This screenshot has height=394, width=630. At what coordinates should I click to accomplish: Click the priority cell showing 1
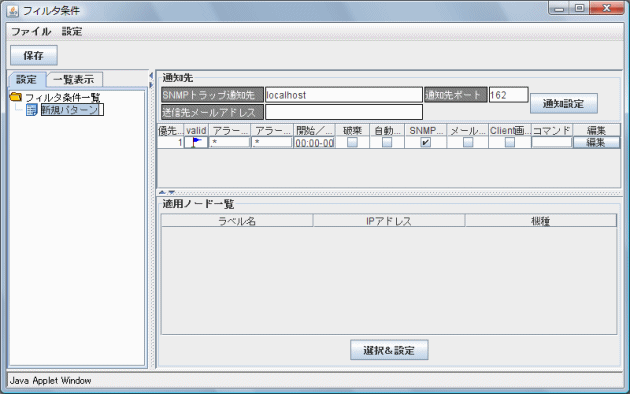171,142
